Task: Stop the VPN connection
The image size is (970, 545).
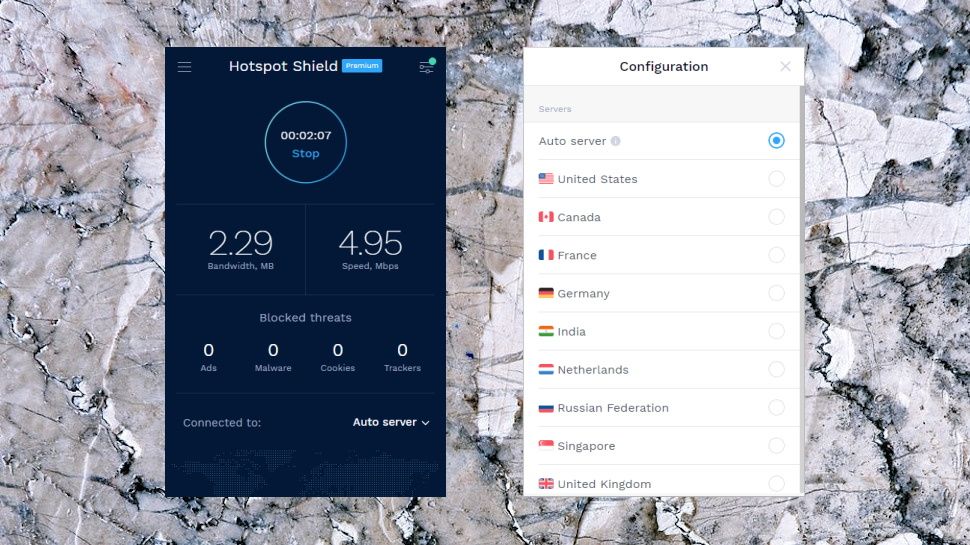Action: point(306,153)
